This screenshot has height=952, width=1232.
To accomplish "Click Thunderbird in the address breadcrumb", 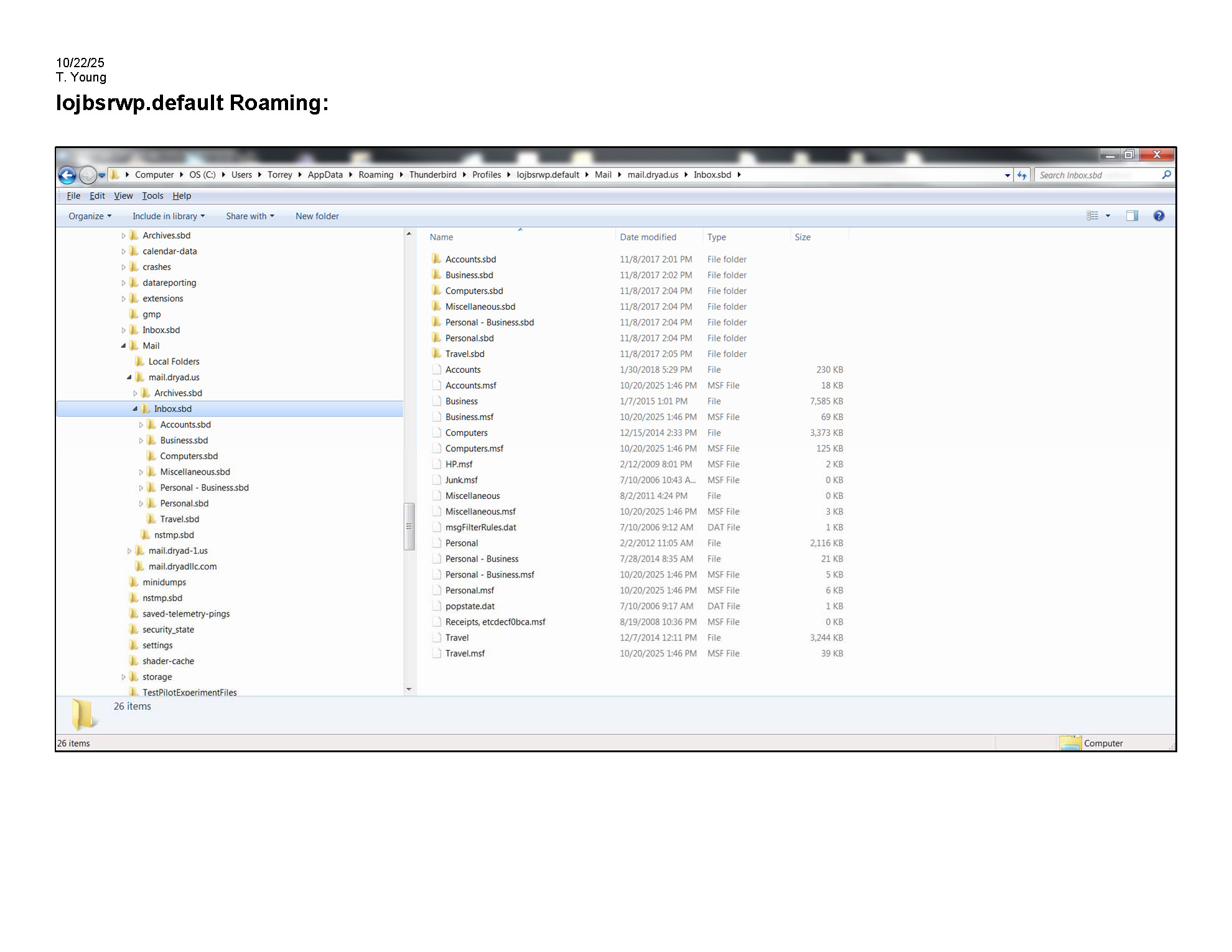I will click(432, 175).
